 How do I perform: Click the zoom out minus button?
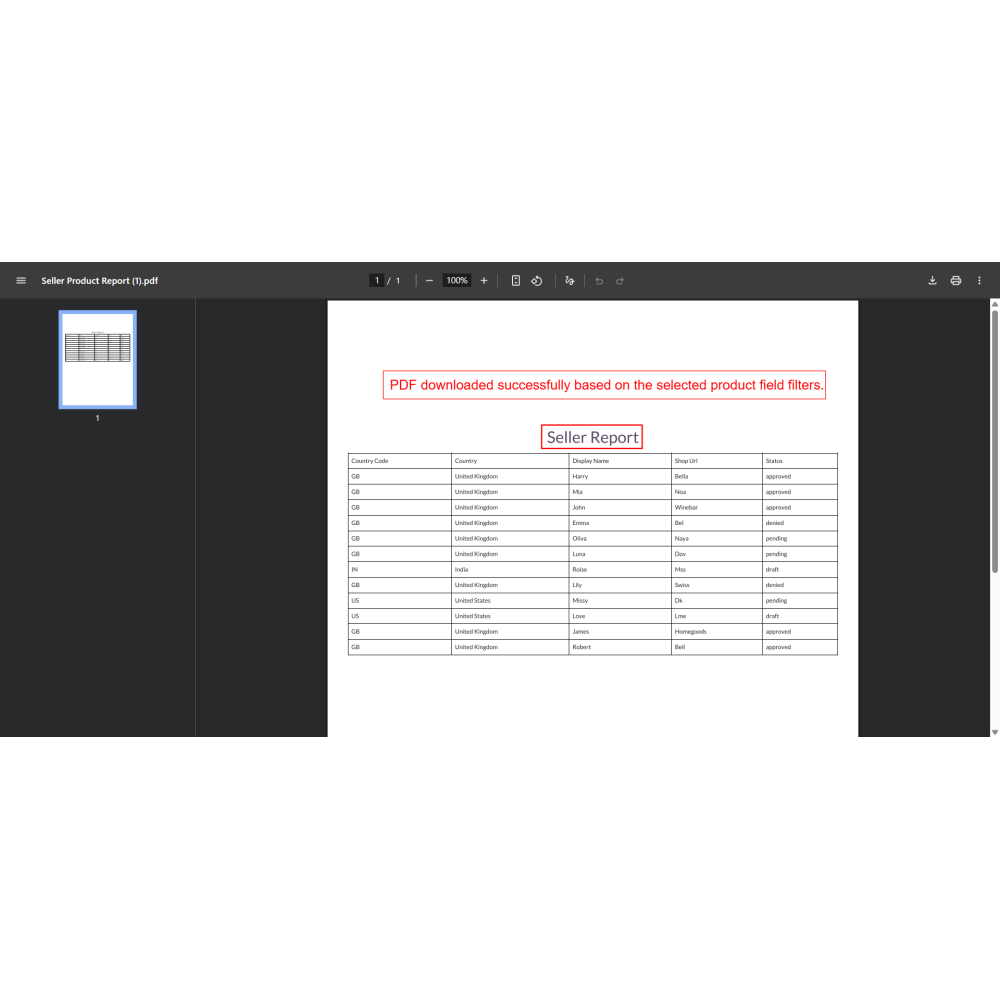429,281
